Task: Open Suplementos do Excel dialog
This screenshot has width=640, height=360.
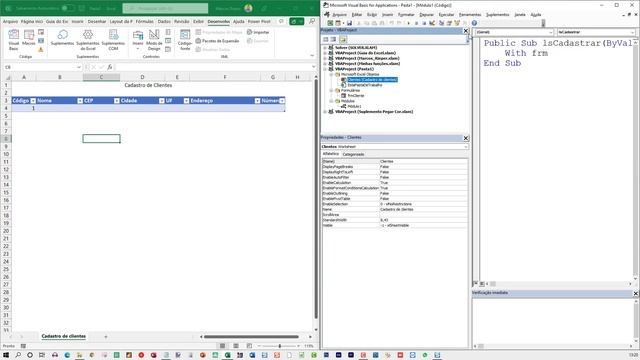Action: 88,40
